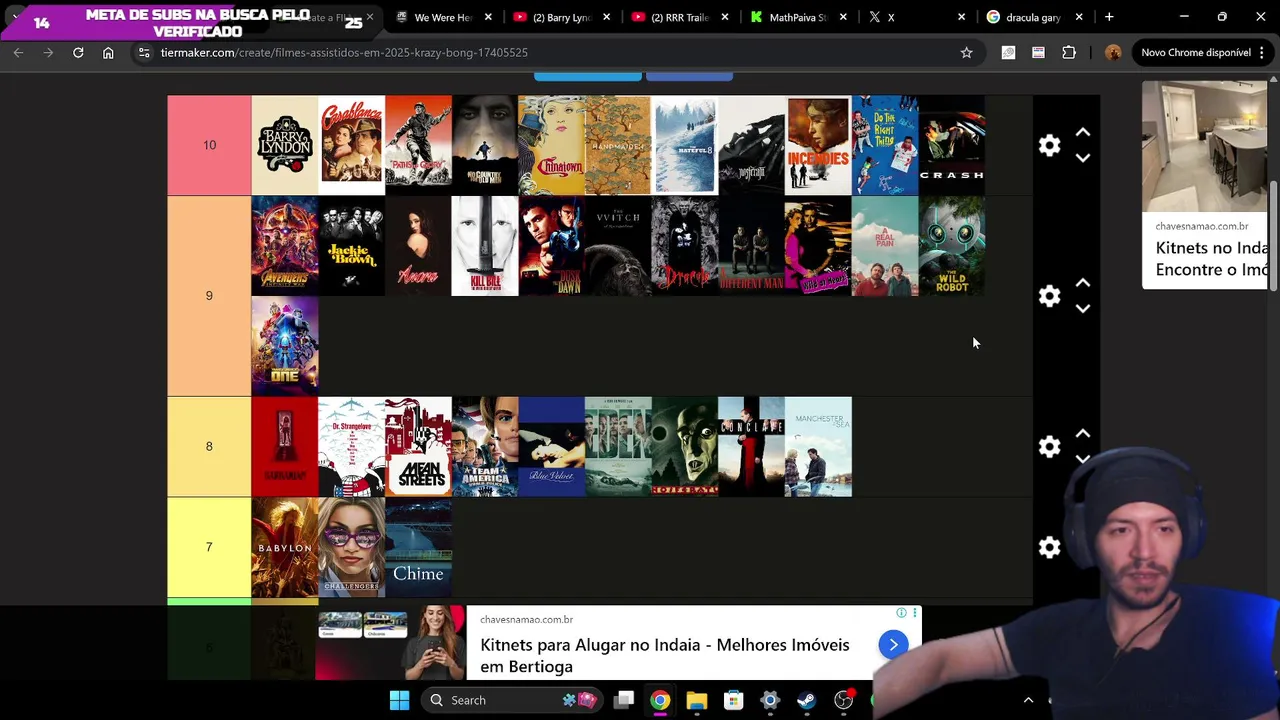Image resolution: width=1280 pixels, height=720 pixels.
Task: Select the Jackie Brown poster
Action: point(351,246)
